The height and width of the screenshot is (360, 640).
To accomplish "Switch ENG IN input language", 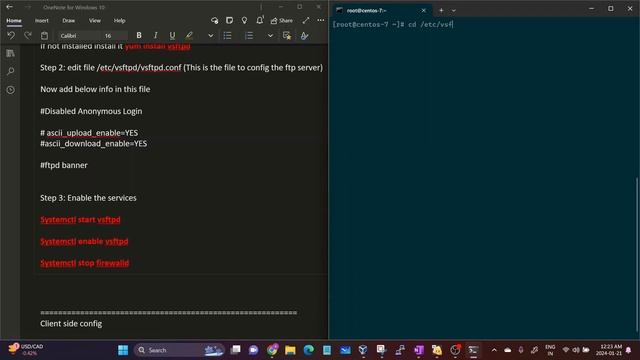I will 550,350.
